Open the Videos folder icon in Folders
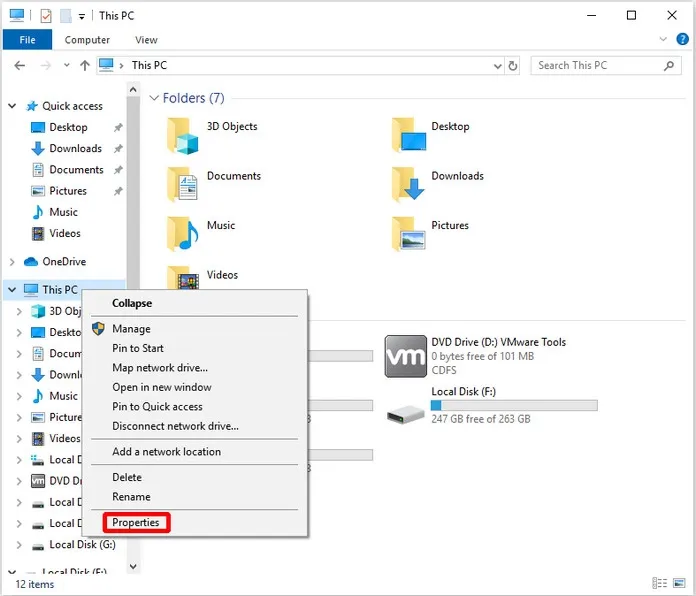The height and width of the screenshot is (596, 696). click(182, 278)
